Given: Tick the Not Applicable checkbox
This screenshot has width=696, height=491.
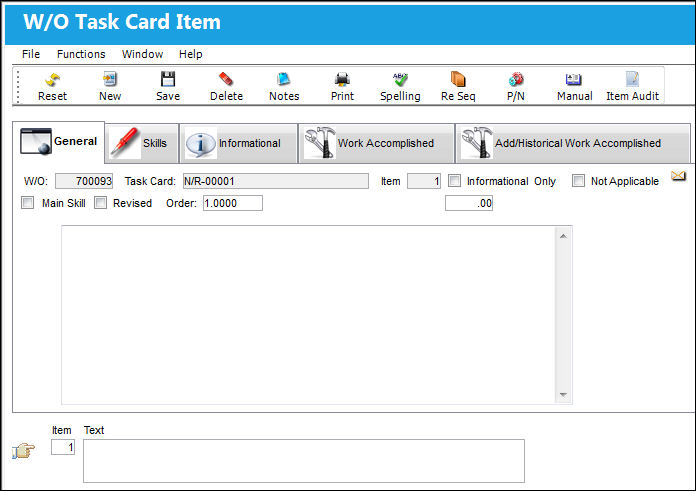Looking at the screenshot, I should (x=578, y=181).
